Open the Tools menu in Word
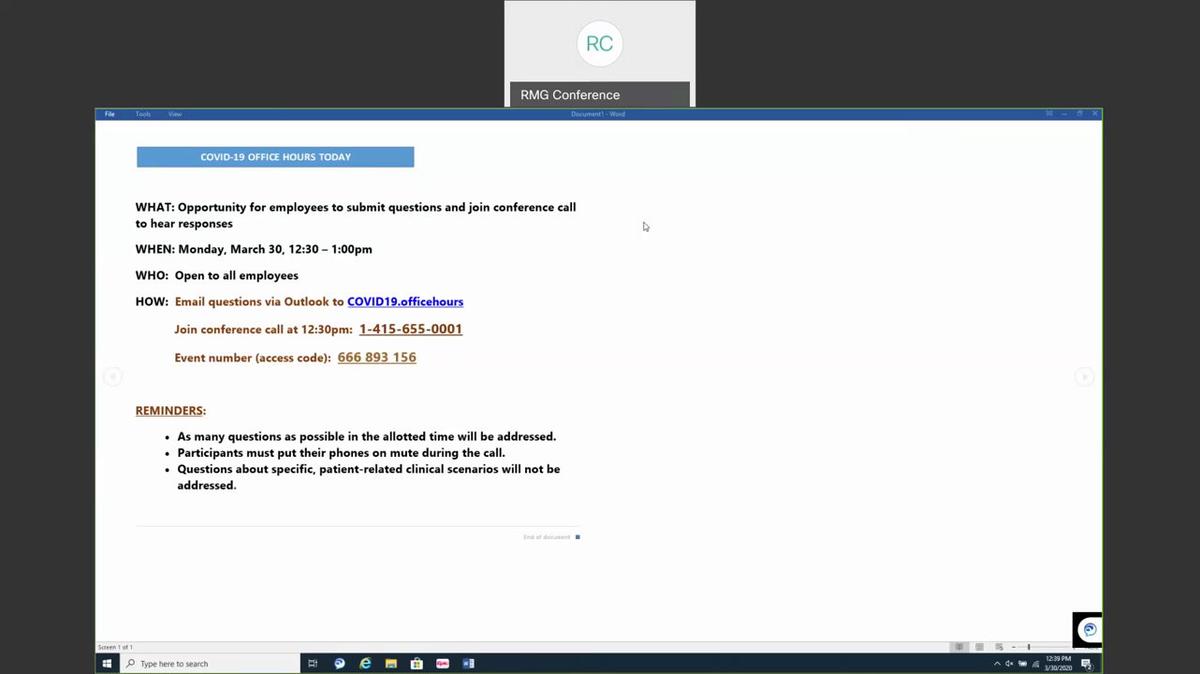This screenshot has height=674, width=1200. click(x=143, y=114)
